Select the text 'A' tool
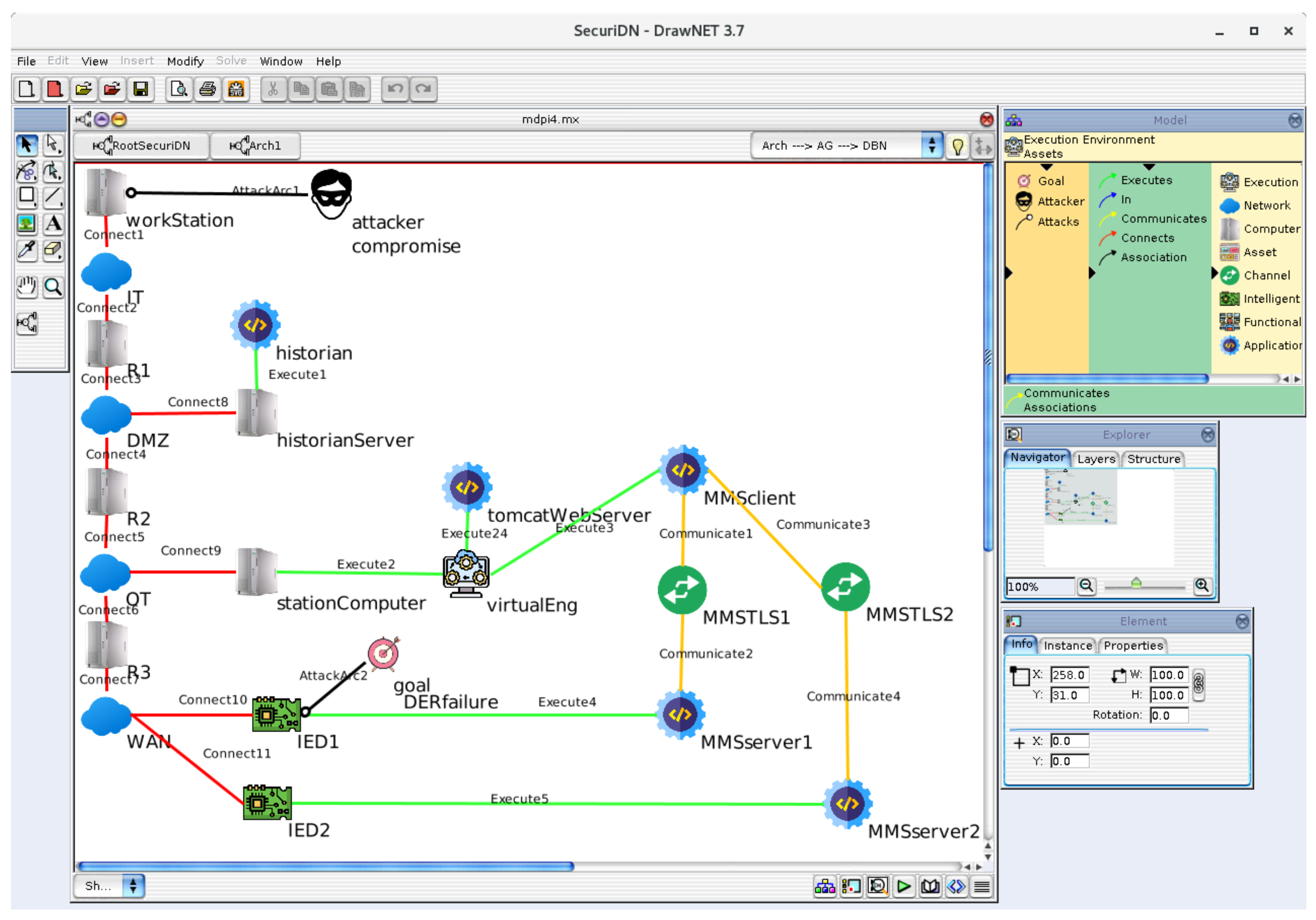 53,224
